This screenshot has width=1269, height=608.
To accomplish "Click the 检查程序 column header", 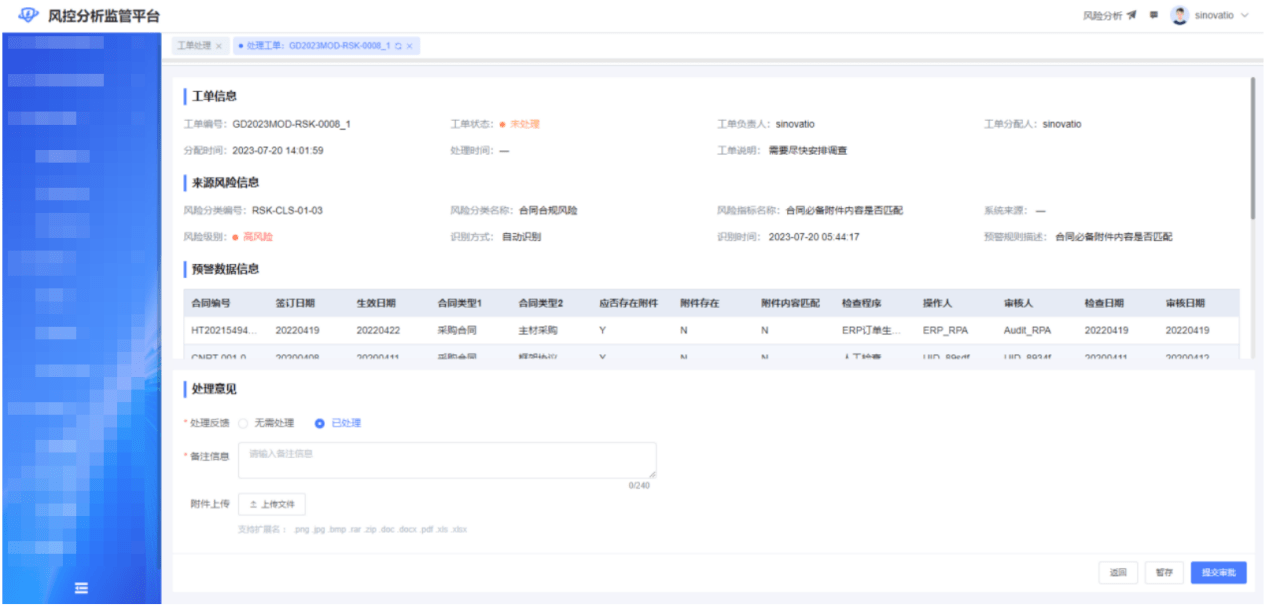I will coord(861,303).
